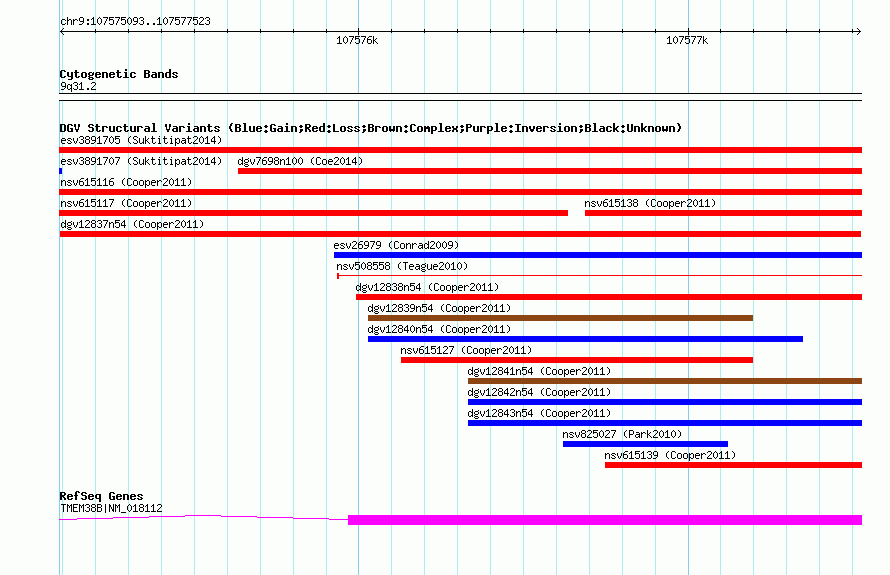Screen dimensions: 890x575
Task: Click the 107576k ruler position
Action: tap(357, 40)
